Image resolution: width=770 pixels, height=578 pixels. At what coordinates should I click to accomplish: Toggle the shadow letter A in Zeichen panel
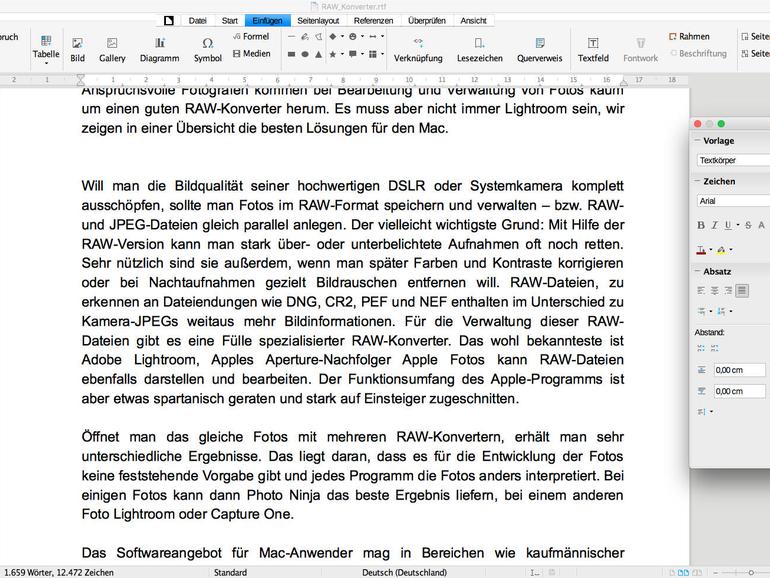761,225
